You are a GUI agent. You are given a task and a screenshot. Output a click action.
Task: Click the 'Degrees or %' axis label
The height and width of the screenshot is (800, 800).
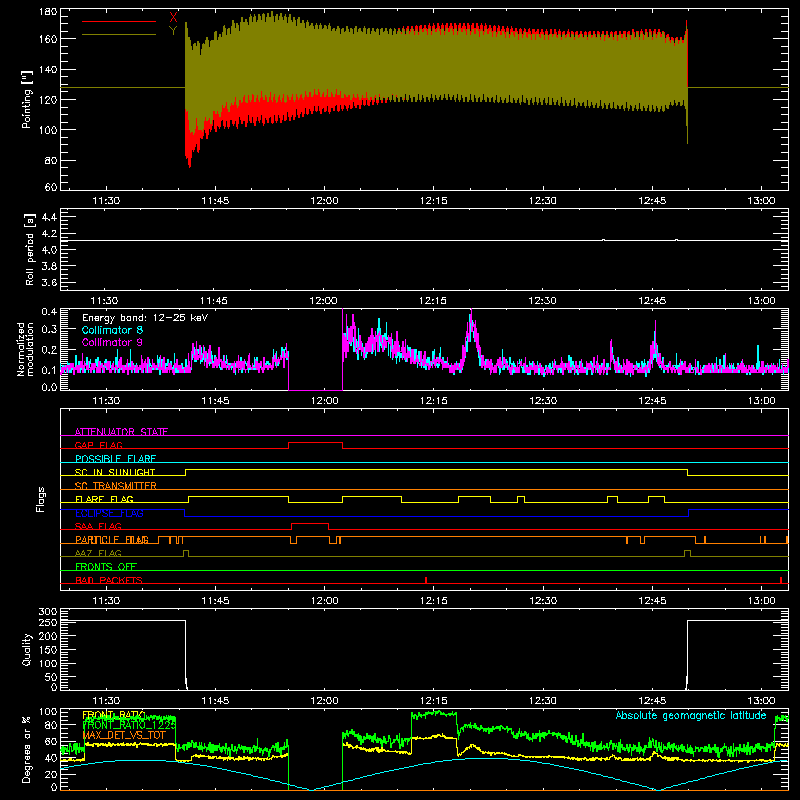click(x=27, y=749)
